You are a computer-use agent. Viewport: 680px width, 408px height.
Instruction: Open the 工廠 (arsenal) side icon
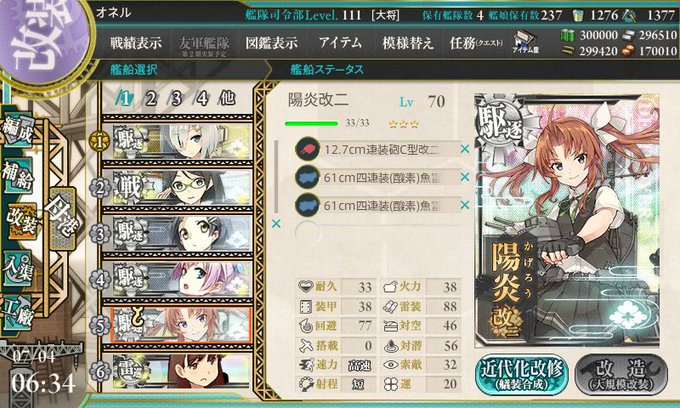tap(17, 313)
